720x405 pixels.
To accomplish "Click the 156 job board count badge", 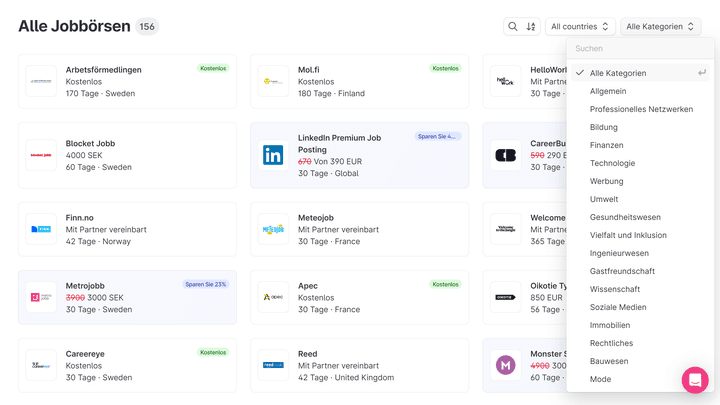I will coord(147,27).
